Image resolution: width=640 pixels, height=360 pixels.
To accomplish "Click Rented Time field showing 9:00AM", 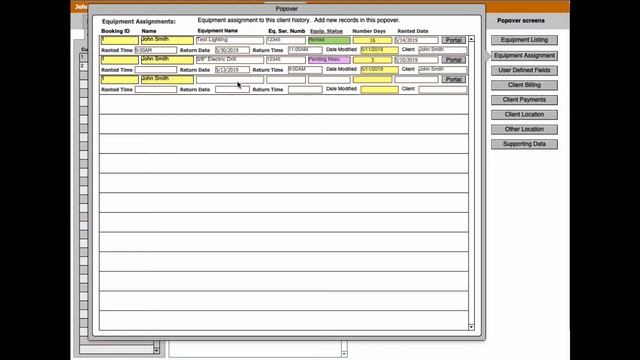I will coord(156,50).
